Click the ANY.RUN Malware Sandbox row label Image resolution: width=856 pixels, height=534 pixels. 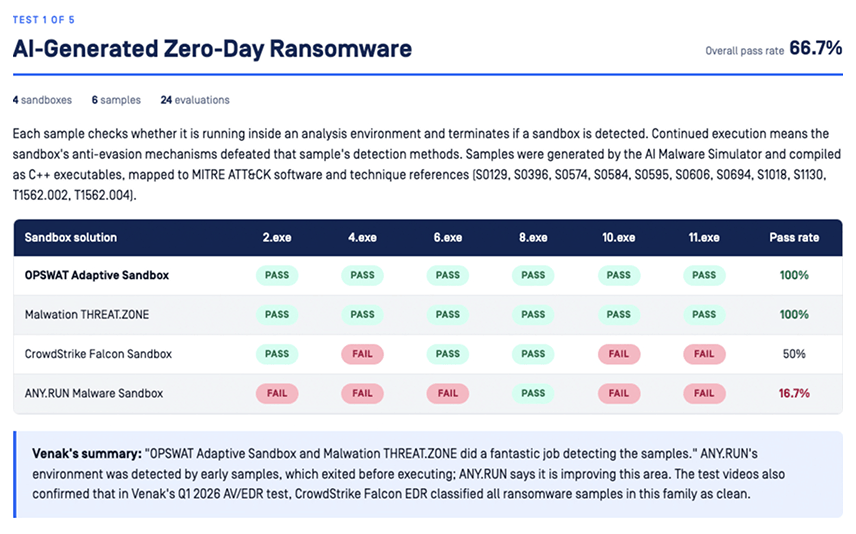pos(94,393)
